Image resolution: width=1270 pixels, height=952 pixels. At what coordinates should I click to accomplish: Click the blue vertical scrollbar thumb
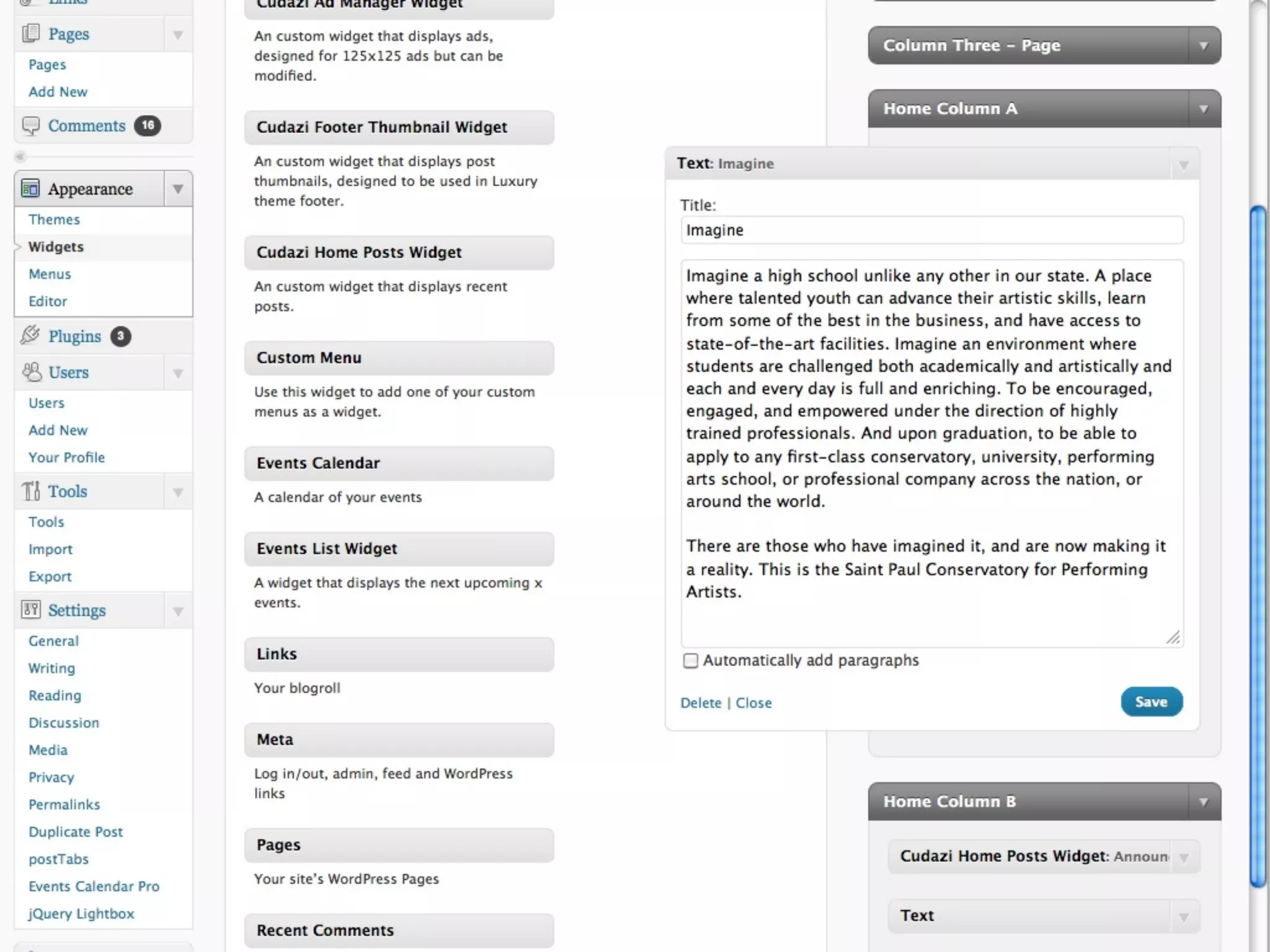(x=1258, y=545)
